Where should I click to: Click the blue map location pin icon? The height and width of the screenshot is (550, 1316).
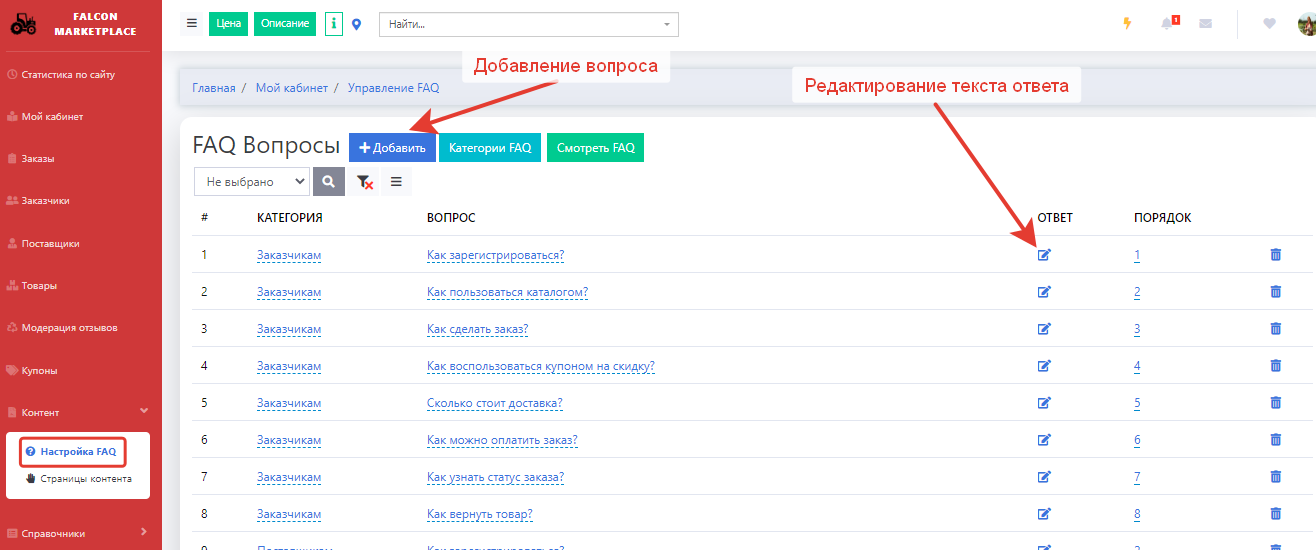357,24
